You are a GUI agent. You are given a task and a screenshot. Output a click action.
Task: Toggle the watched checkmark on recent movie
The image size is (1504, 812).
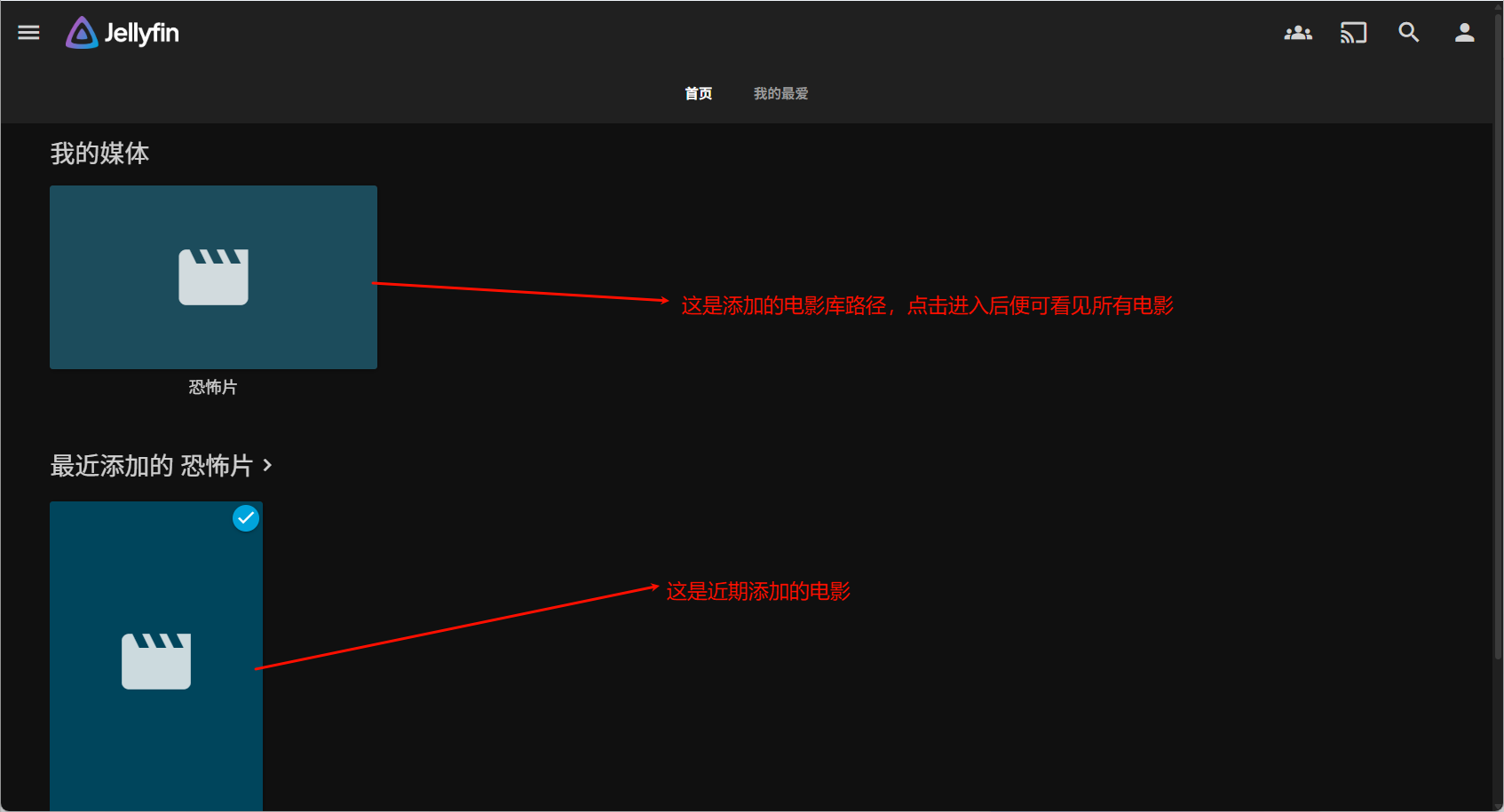(246, 518)
